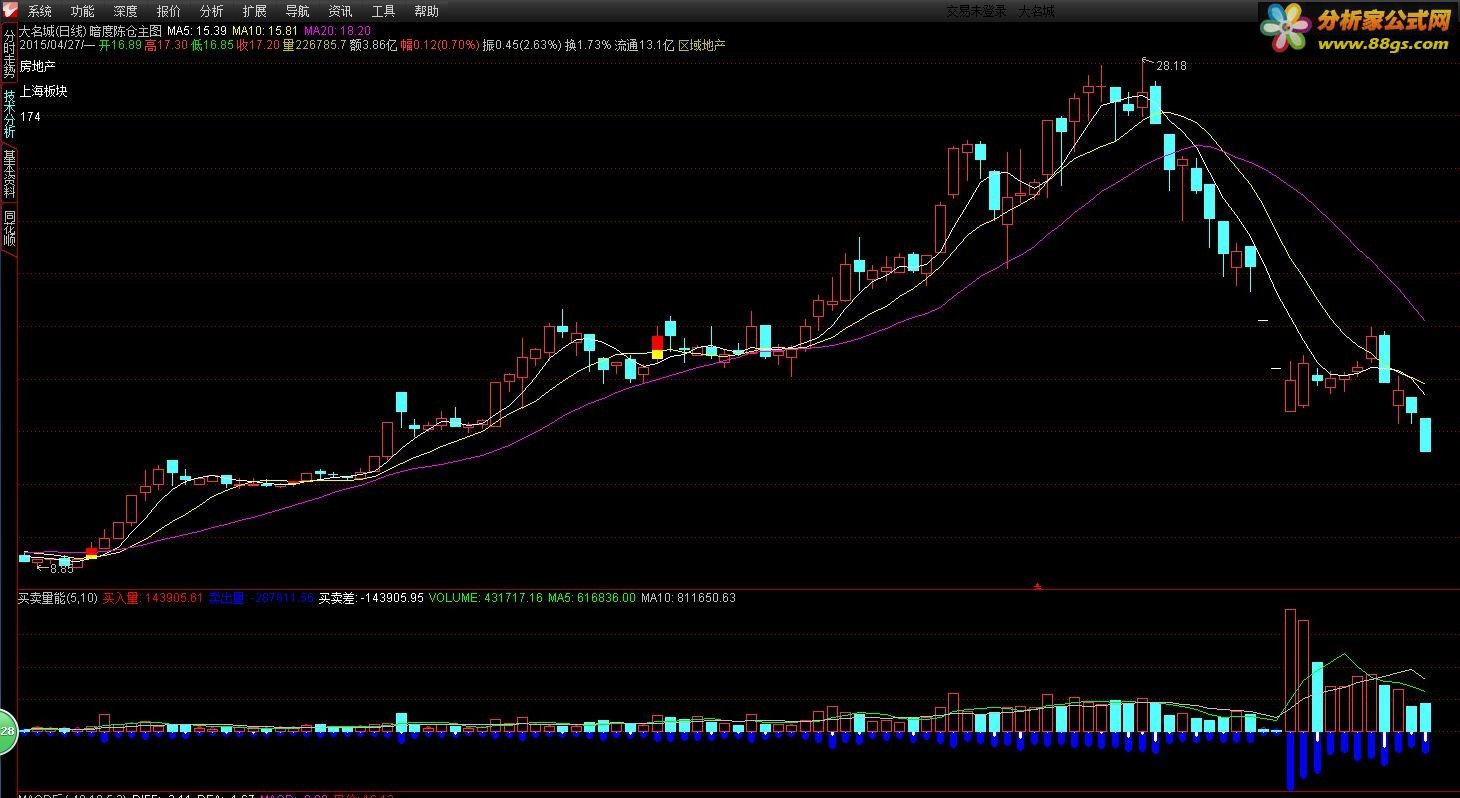Click the date 2015/04/27 text
The image size is (1460, 798).
51,45
